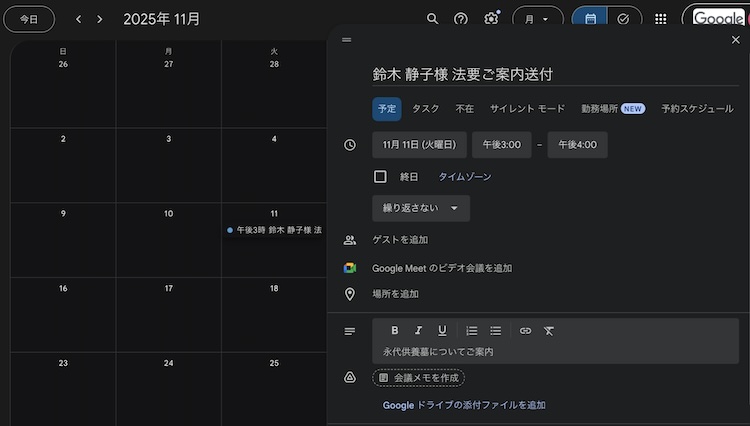Viewport: 750px width, 426px height.
Task: Expand the 繰り返さない repeat dropdown
Action: [420, 208]
